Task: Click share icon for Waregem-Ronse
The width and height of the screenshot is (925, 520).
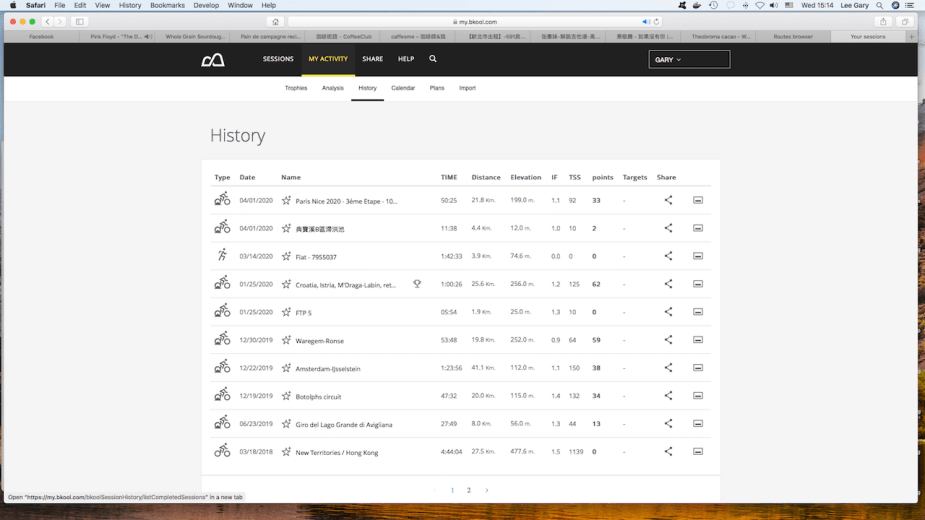Action: pyautogui.click(x=668, y=340)
